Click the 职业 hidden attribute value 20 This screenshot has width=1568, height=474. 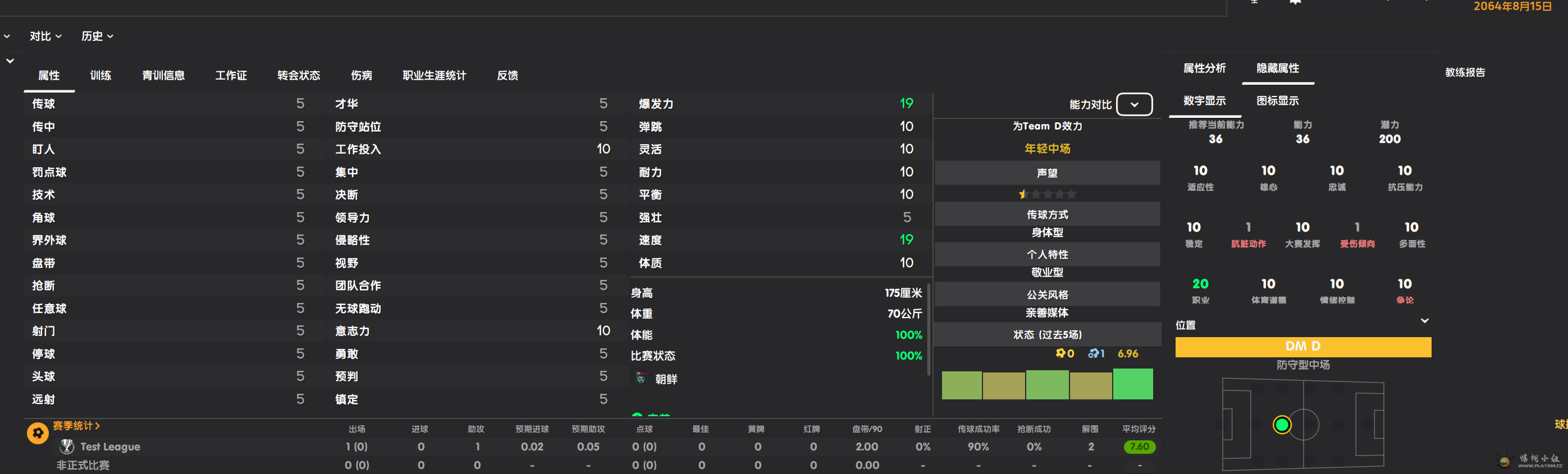pyautogui.click(x=1200, y=283)
